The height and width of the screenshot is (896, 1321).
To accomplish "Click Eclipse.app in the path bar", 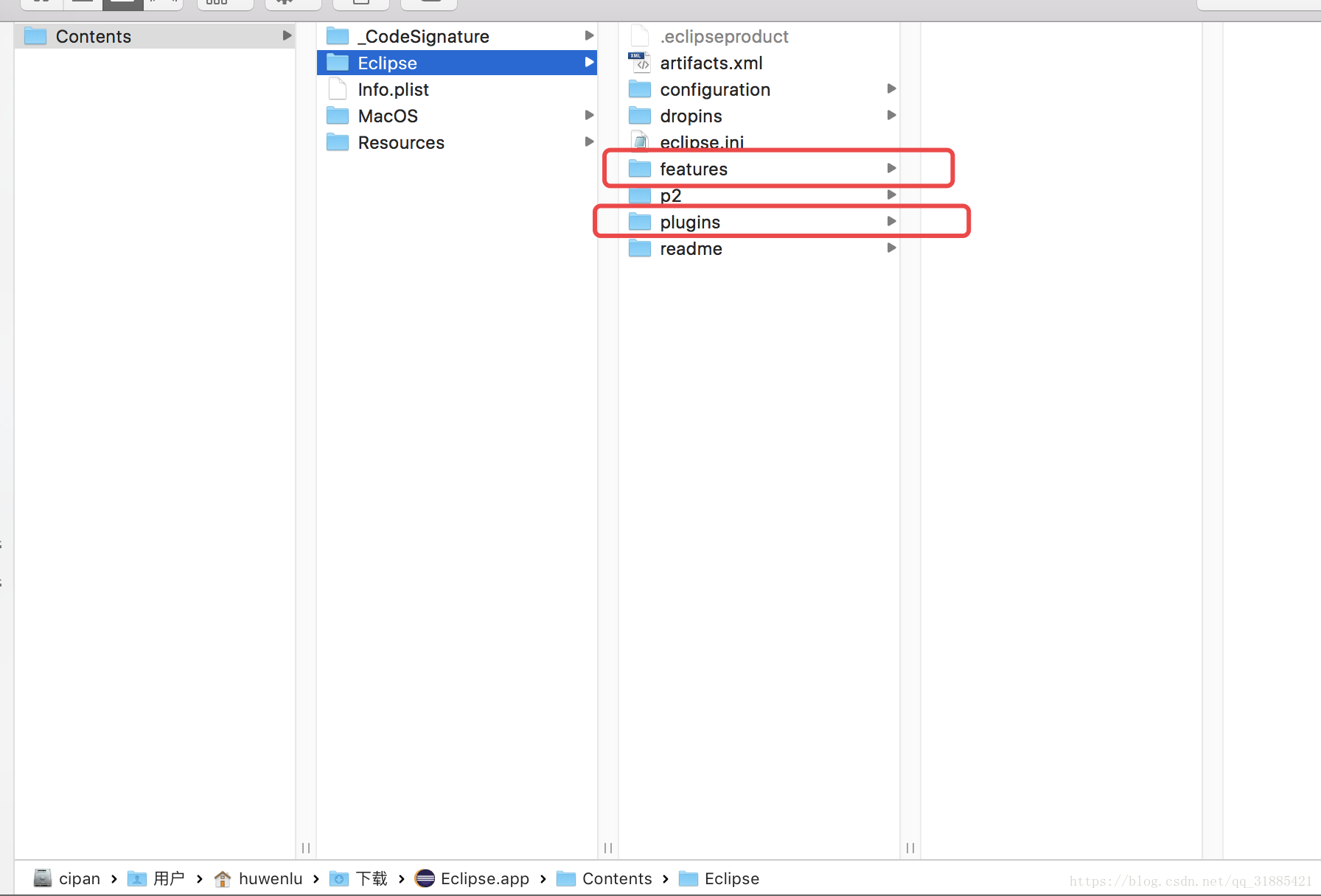I will click(x=472, y=878).
